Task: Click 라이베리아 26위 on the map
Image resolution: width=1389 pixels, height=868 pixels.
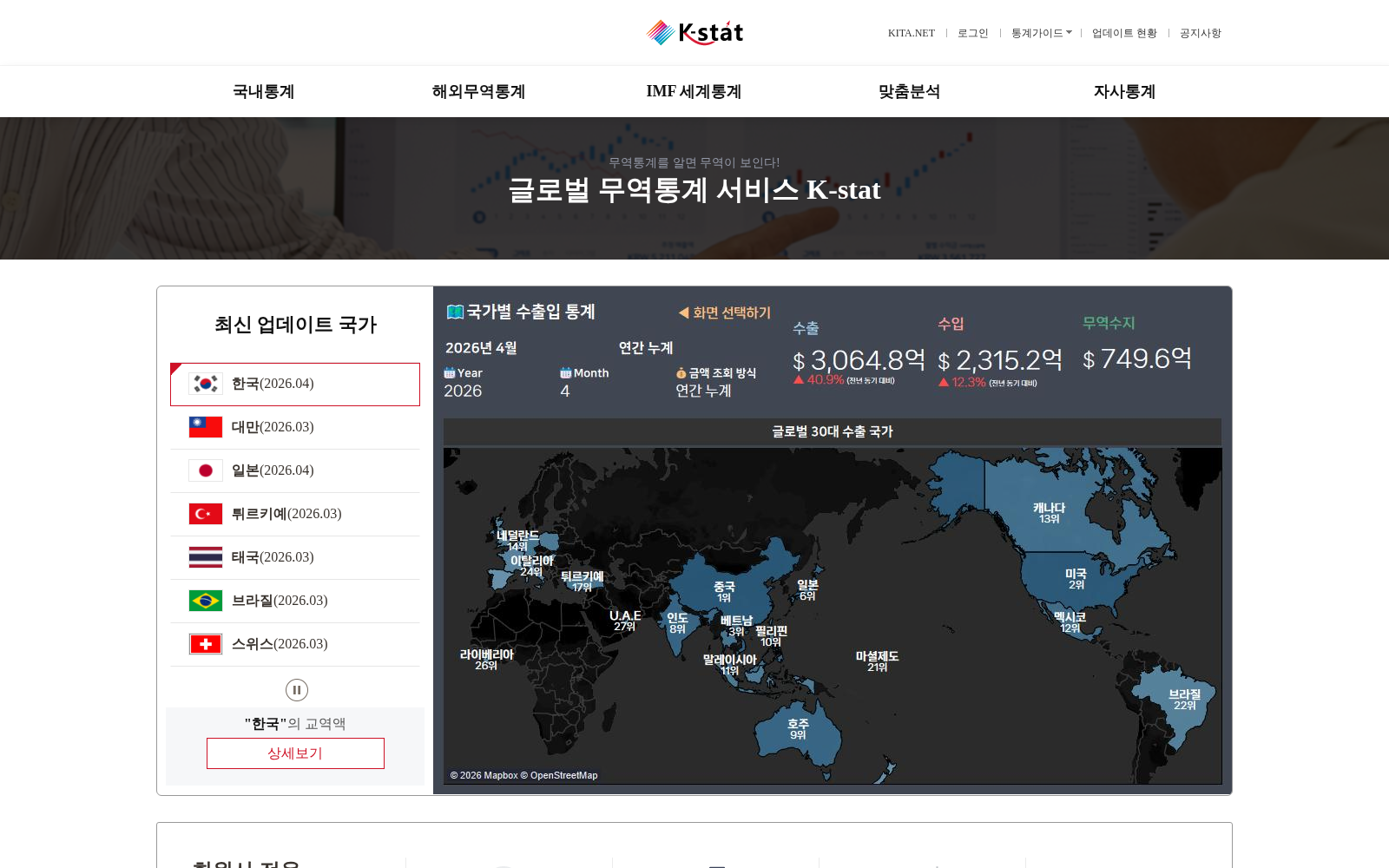Action: (486, 660)
